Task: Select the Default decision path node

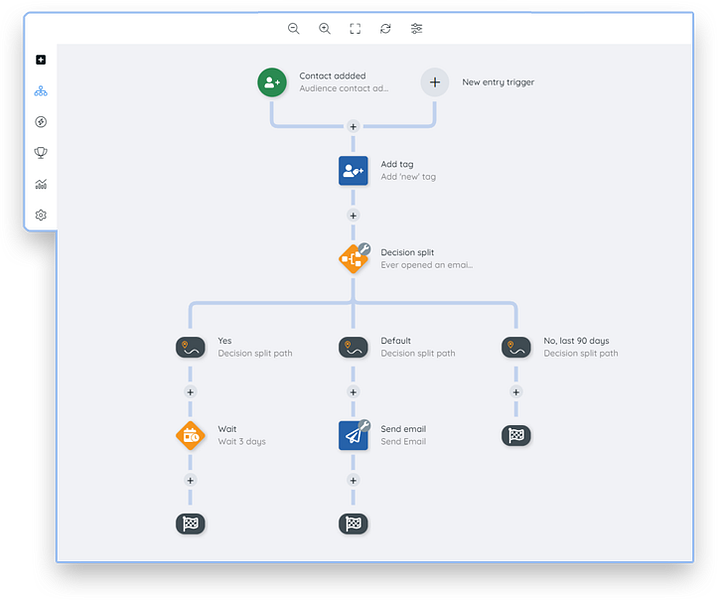Action: click(353, 348)
